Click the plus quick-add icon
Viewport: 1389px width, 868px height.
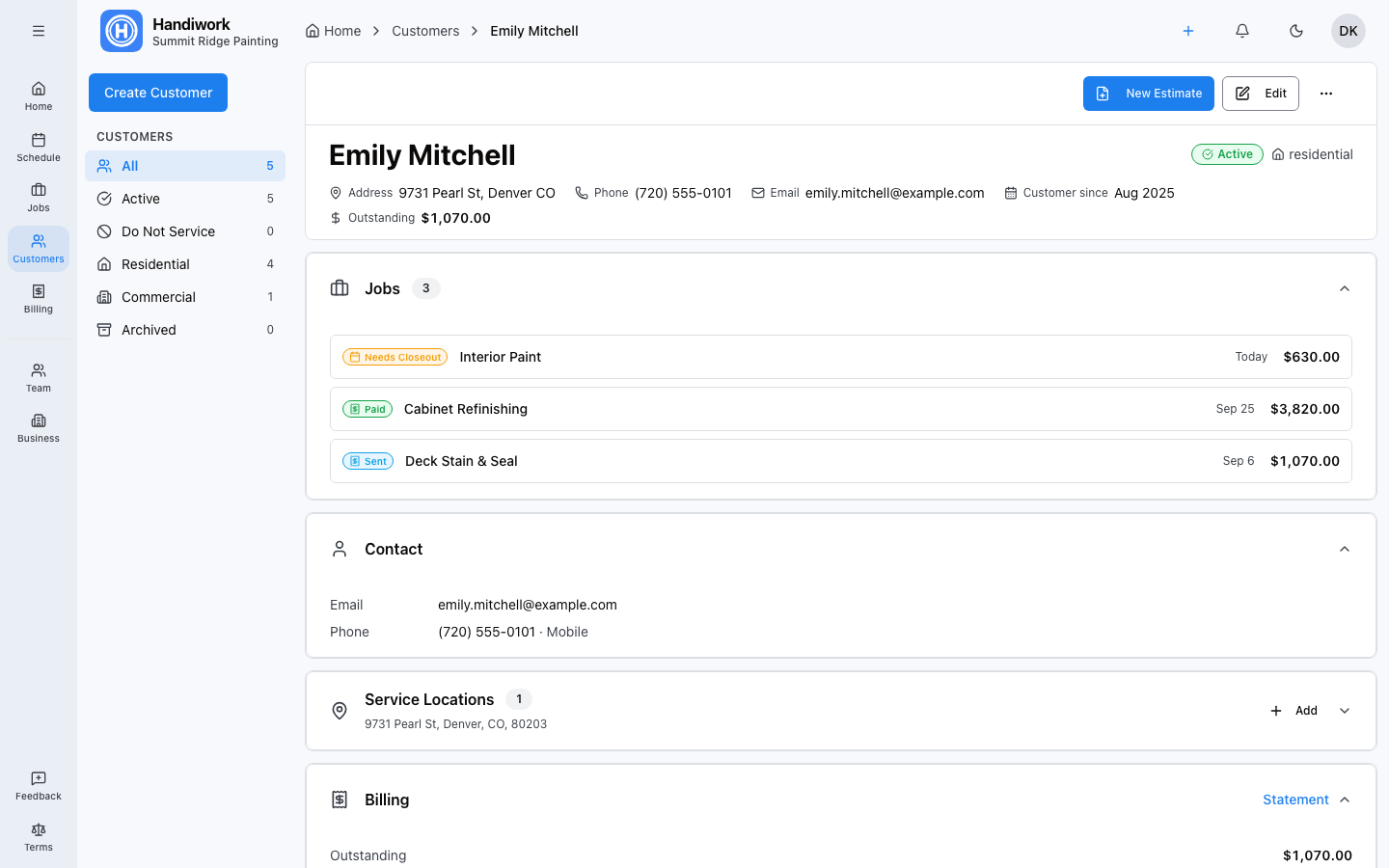(1188, 31)
